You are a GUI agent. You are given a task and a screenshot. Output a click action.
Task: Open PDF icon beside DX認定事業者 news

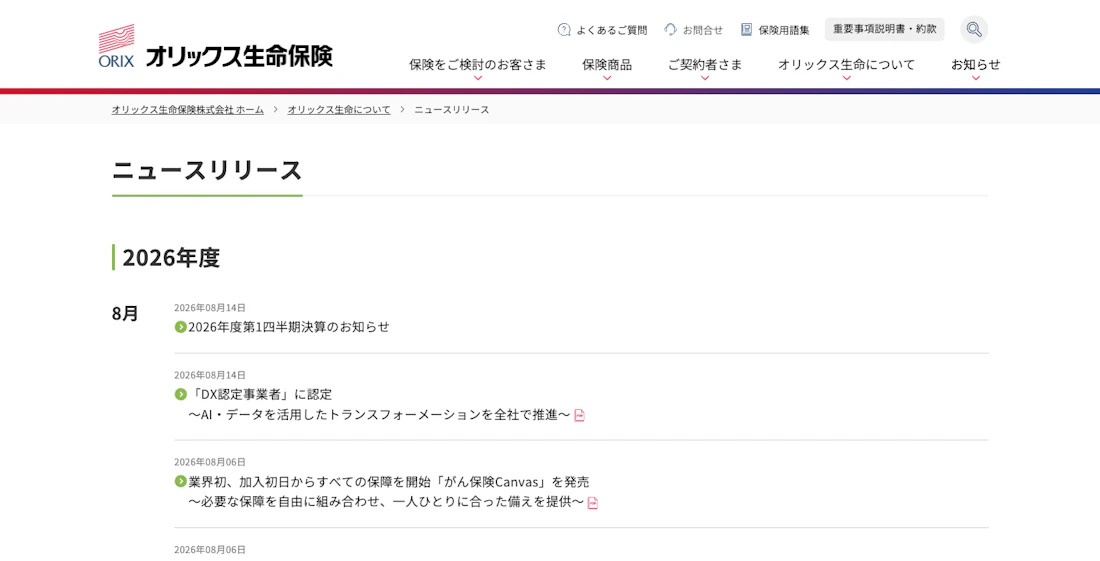point(579,415)
